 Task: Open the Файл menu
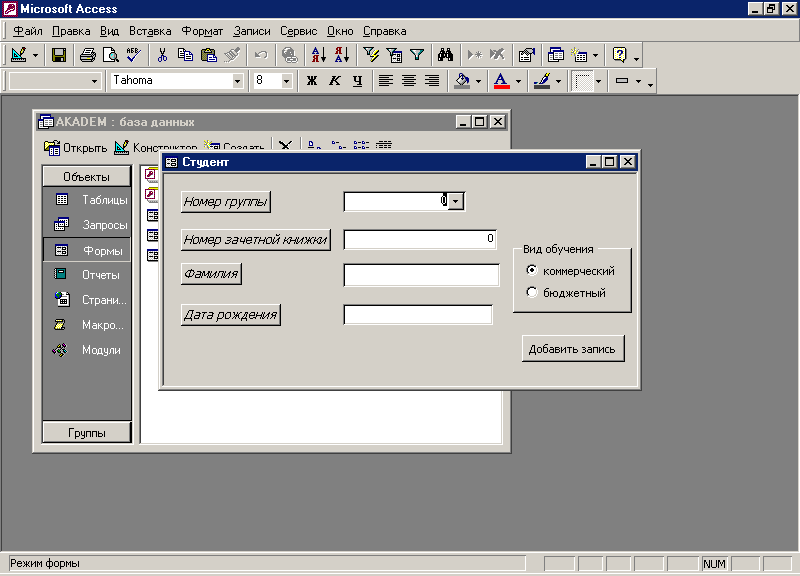point(28,31)
